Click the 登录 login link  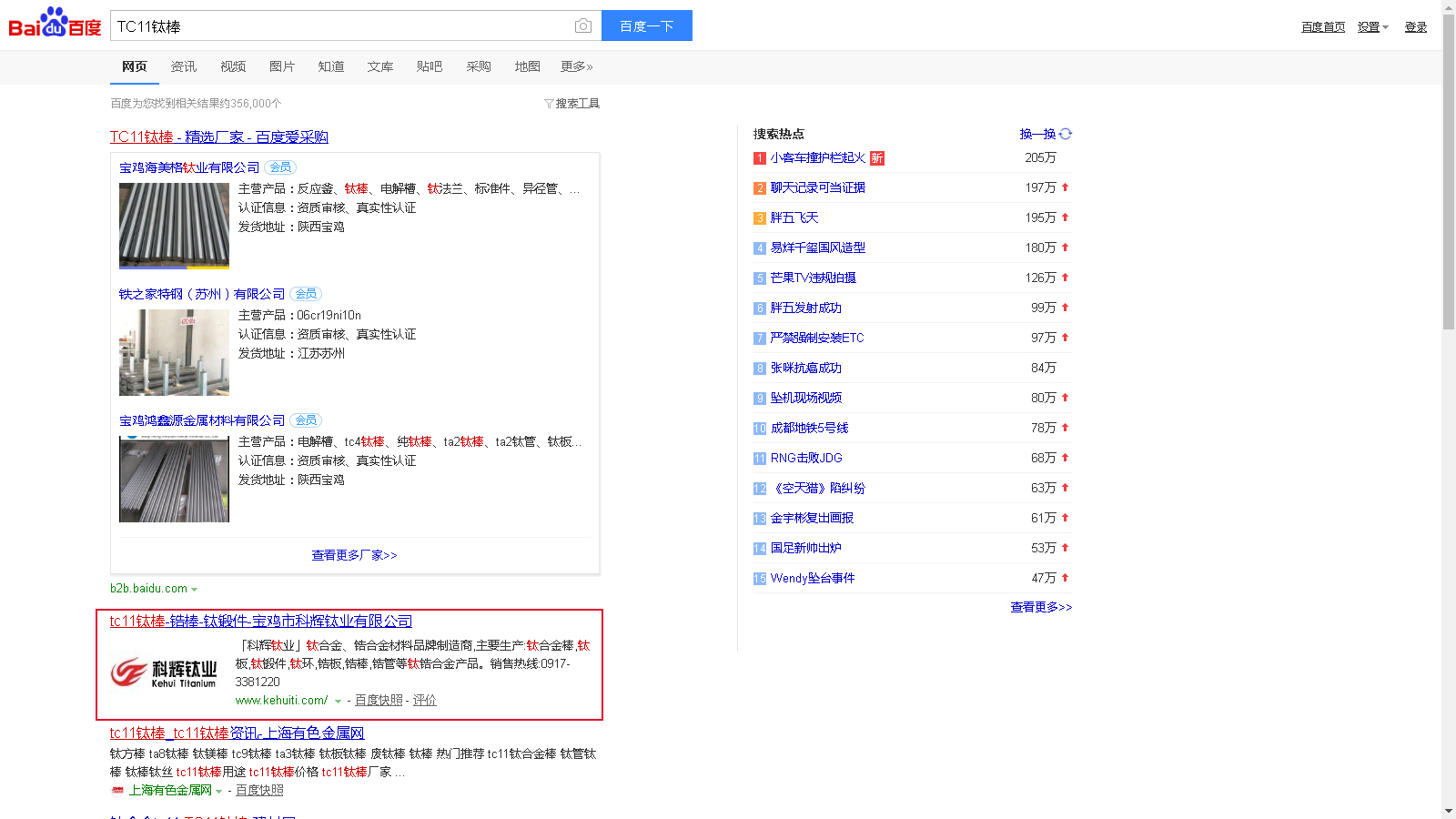(x=1416, y=27)
